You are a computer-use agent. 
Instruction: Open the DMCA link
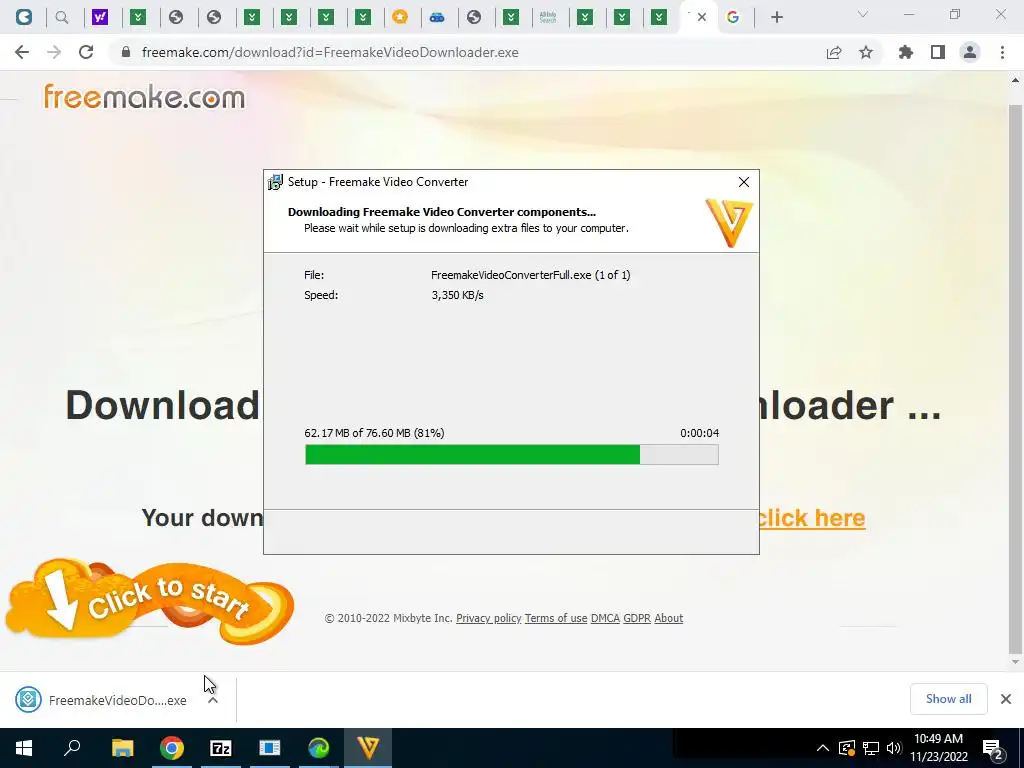pos(605,618)
